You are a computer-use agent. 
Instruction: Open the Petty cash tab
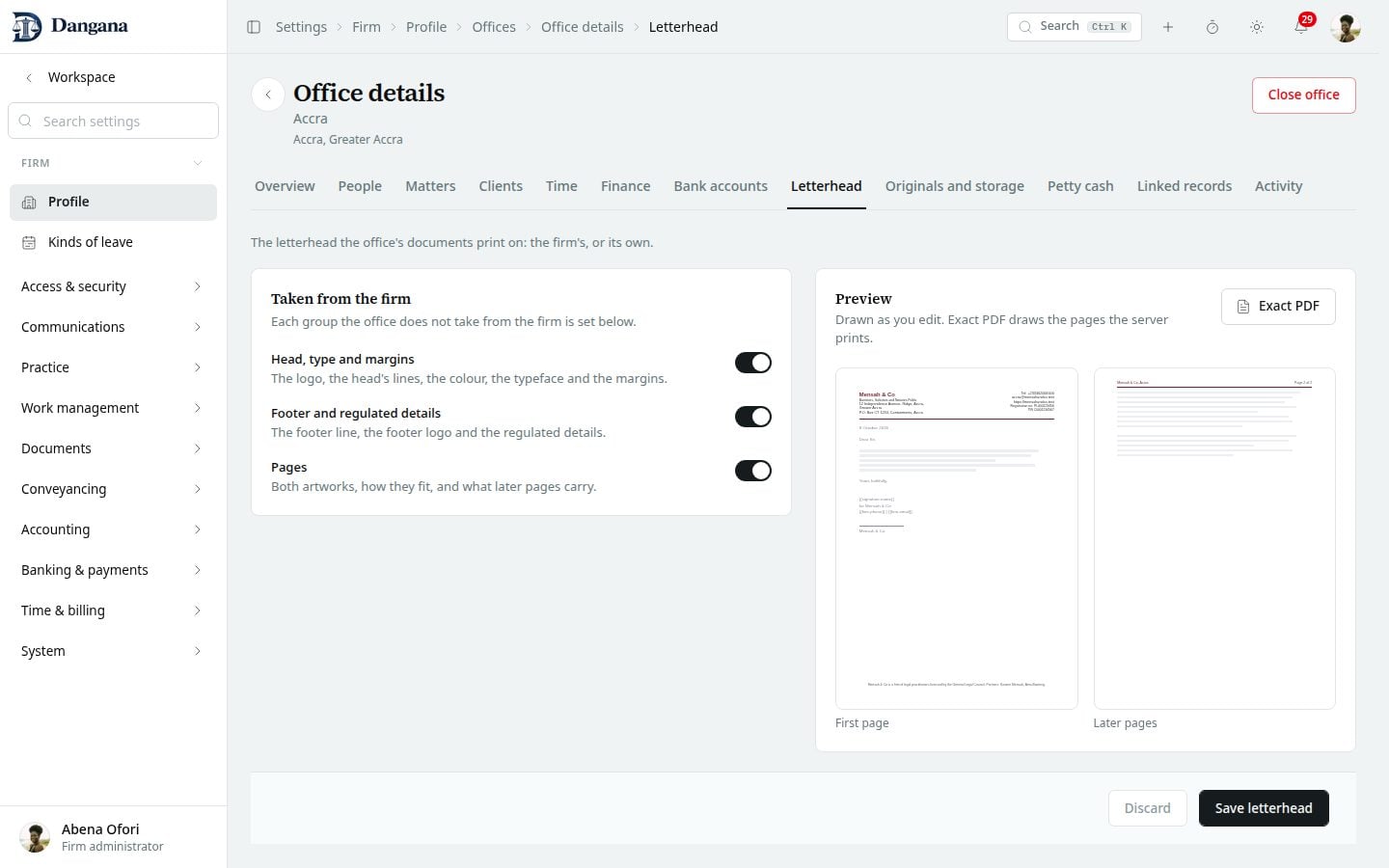point(1080,186)
